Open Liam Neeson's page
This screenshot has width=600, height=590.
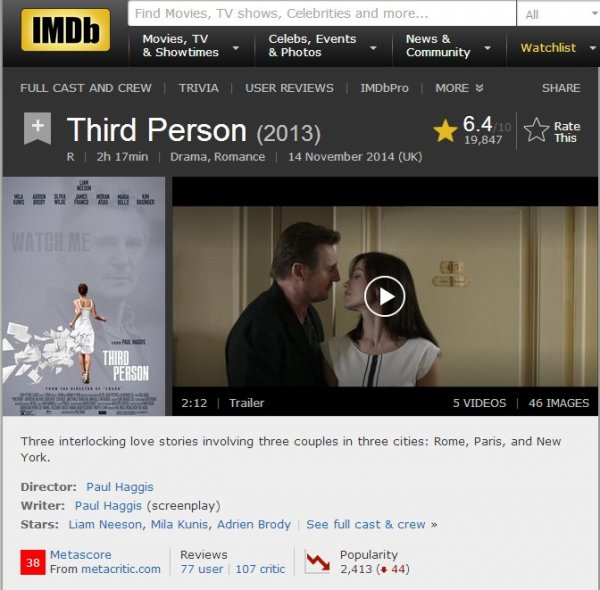[x=105, y=524]
